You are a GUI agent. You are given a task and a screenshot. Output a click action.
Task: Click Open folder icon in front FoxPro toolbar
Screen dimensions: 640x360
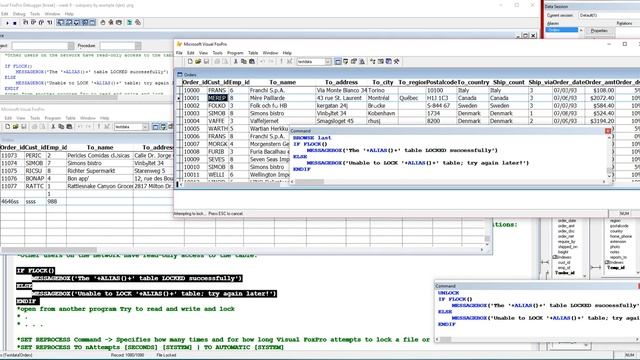point(198,62)
